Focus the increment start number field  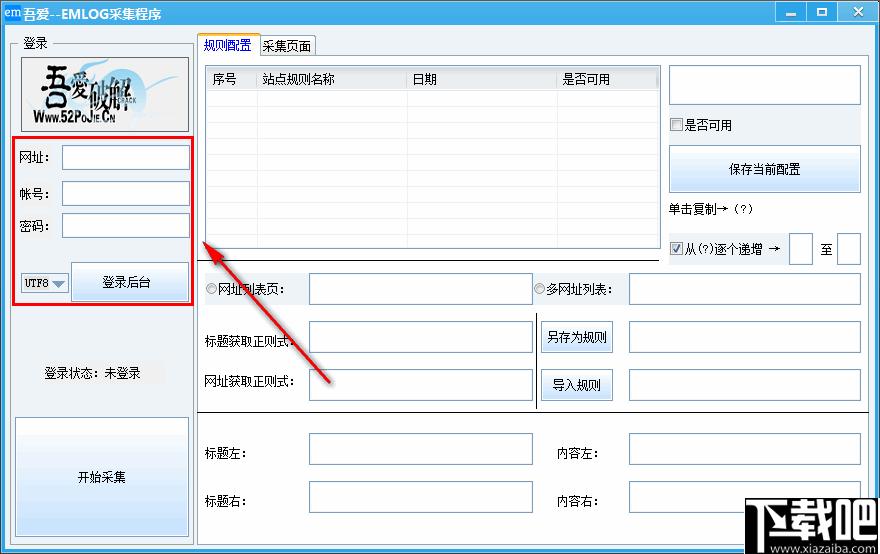pyautogui.click(x=801, y=249)
